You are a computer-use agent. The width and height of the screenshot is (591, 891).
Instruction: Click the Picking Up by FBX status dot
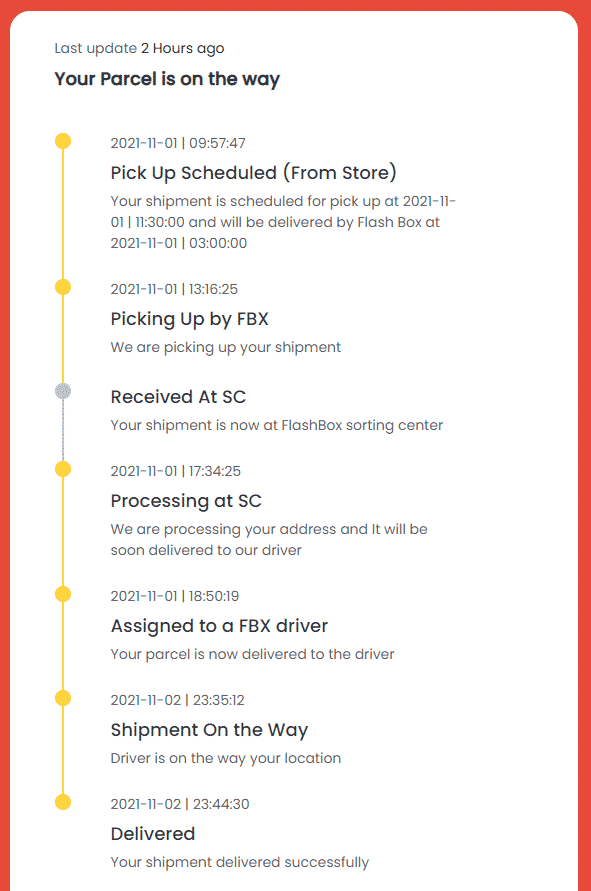(x=64, y=287)
